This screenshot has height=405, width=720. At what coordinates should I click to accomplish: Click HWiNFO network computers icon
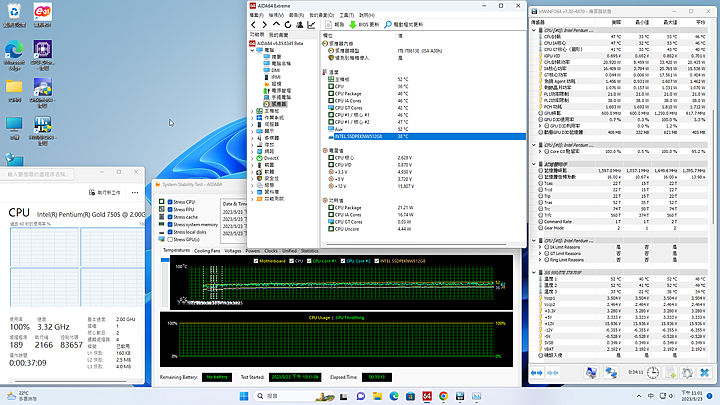pos(611,372)
